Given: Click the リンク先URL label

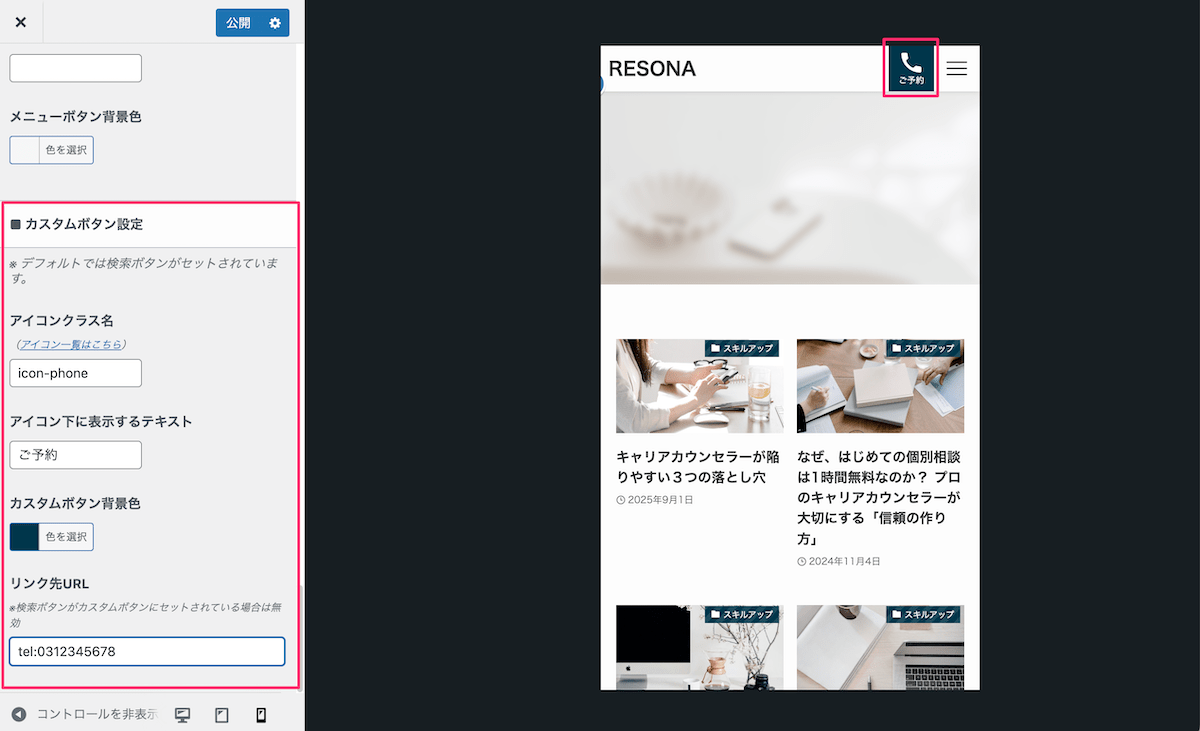Looking at the screenshot, I should [x=49, y=583].
